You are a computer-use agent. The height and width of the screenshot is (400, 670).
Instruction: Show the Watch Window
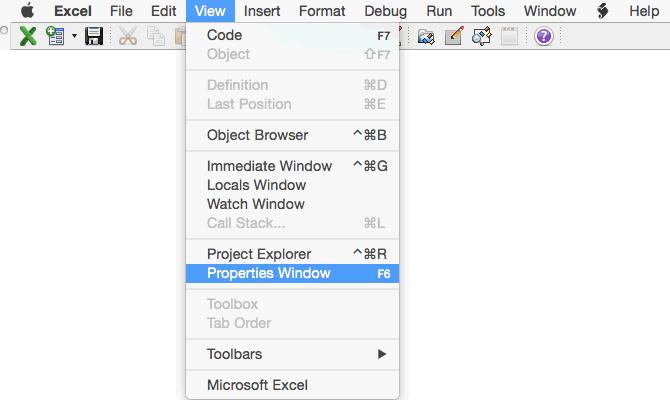tap(293, 204)
